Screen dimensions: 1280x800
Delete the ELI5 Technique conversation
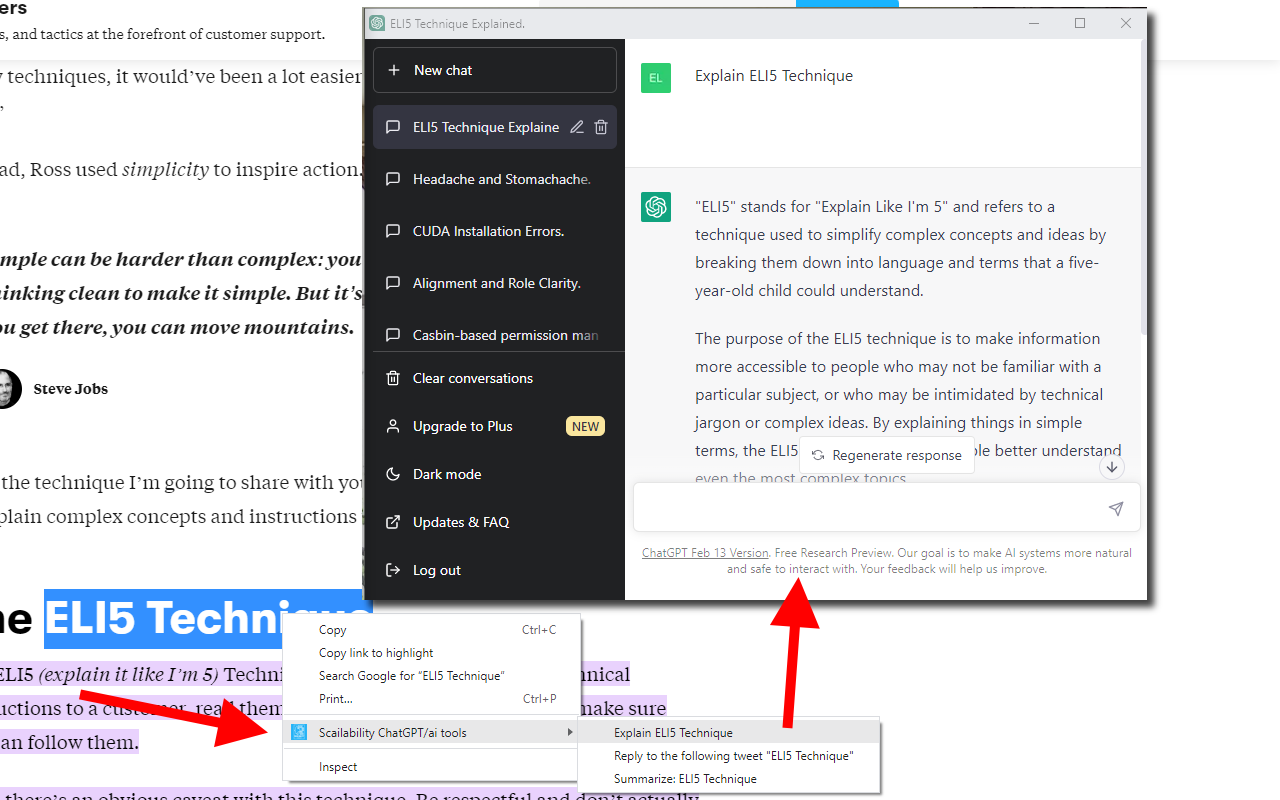click(601, 127)
